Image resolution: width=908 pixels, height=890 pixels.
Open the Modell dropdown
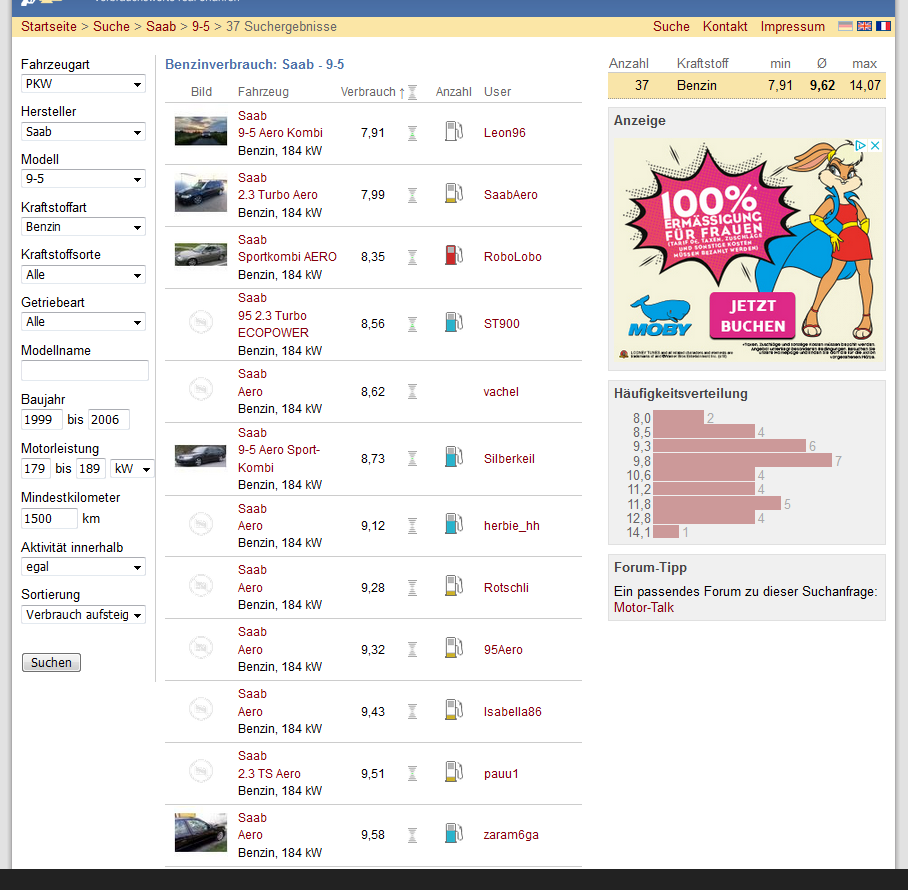83,179
